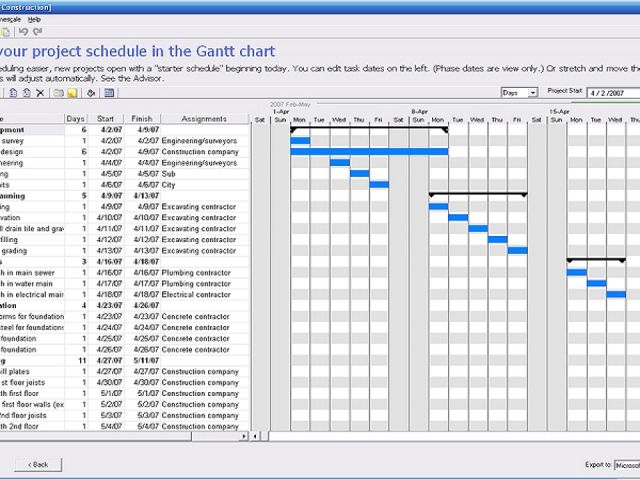The width and height of the screenshot is (640, 480).
Task: Click the Finish column header
Action: [141, 119]
